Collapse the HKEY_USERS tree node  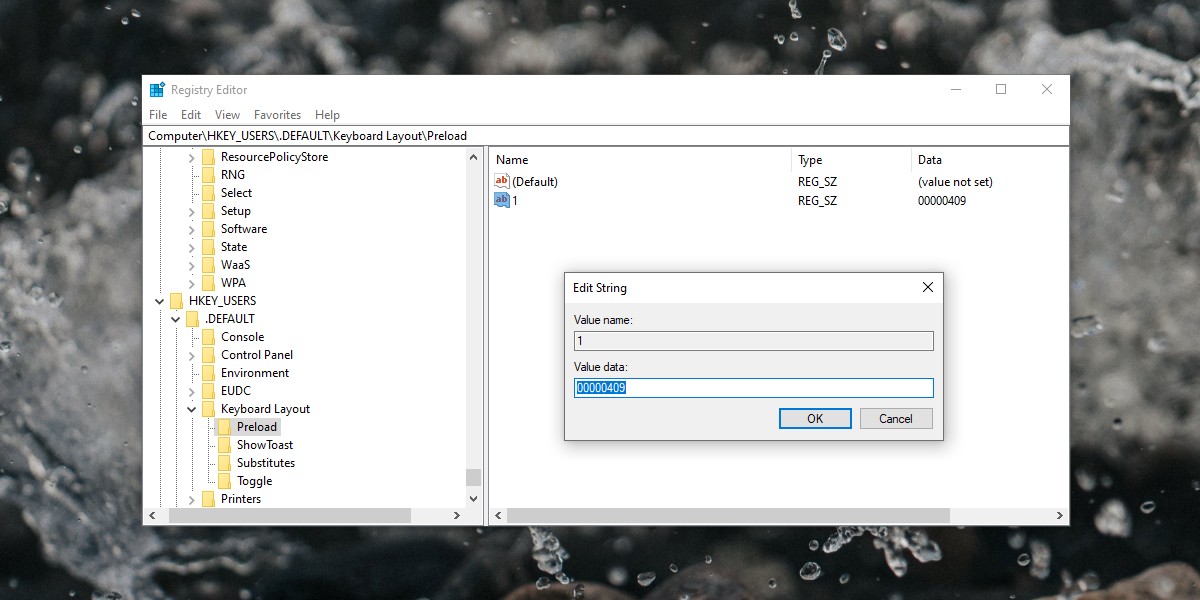click(x=159, y=300)
